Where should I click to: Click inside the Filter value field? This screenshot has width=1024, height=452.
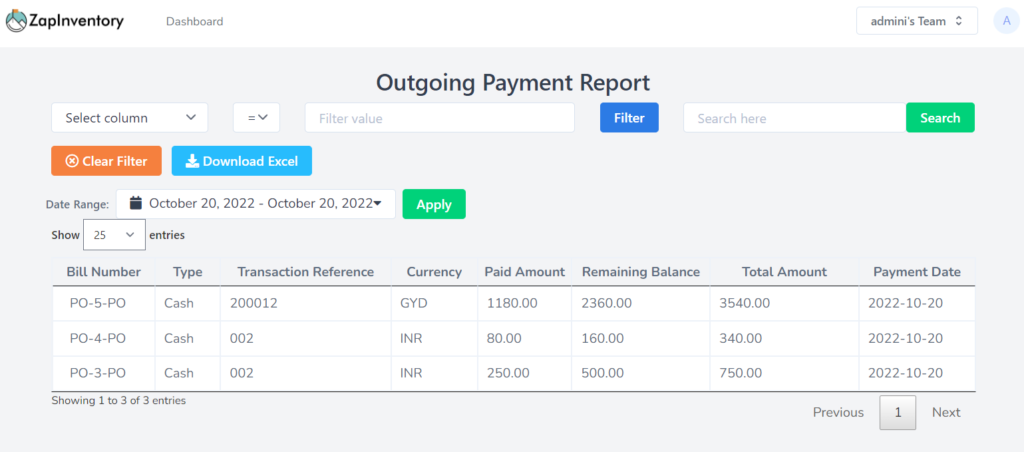tap(440, 118)
